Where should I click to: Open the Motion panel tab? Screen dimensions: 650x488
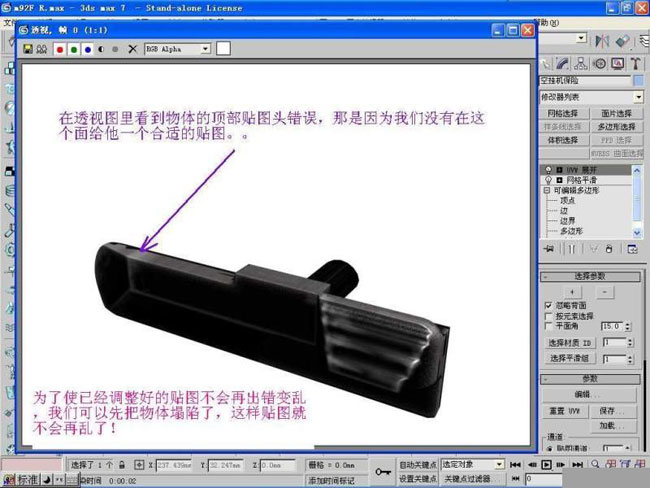(599, 63)
